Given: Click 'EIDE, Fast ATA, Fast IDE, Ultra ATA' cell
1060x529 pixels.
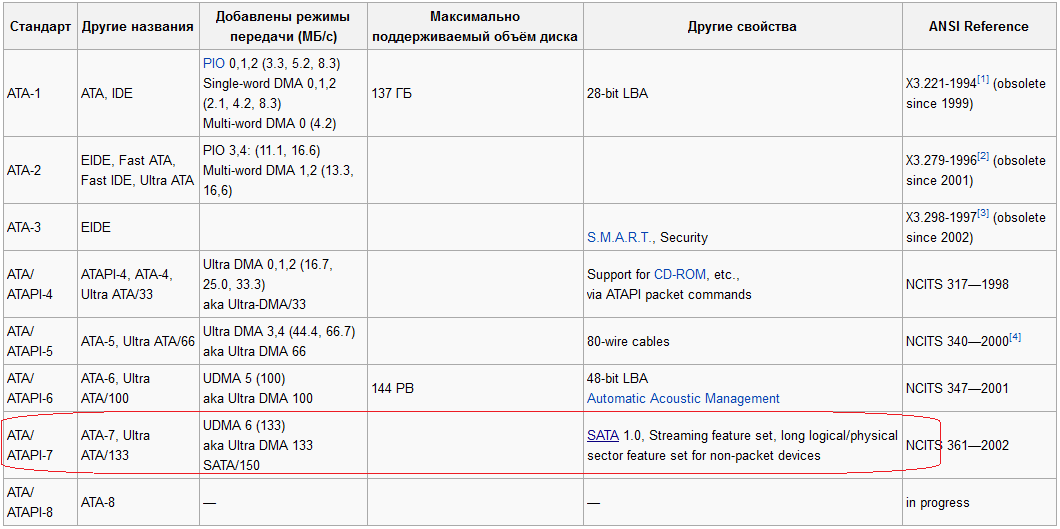Looking at the screenshot, I should pos(138,170).
